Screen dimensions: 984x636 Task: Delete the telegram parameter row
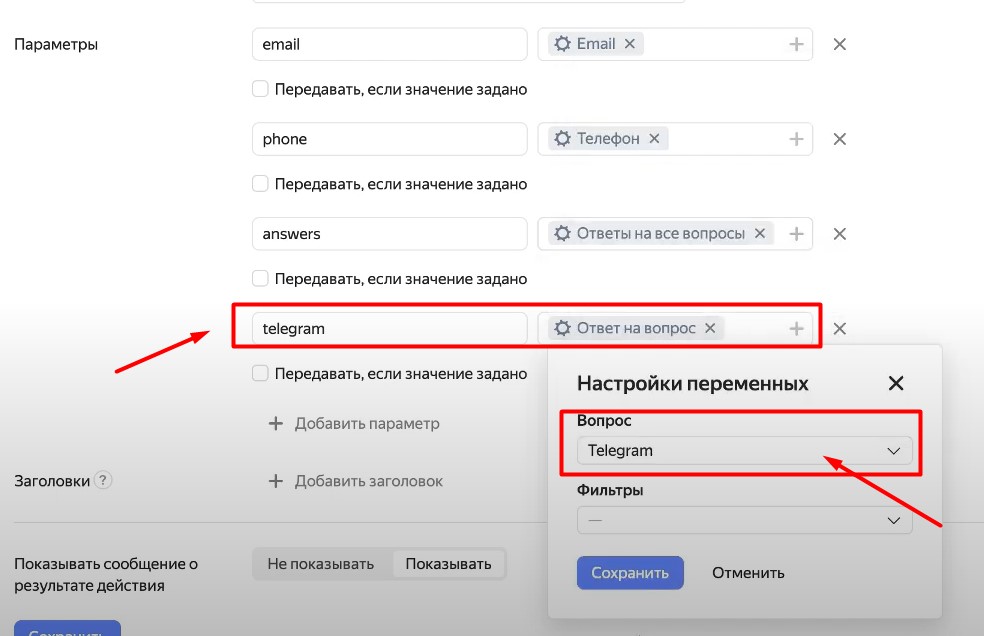[x=840, y=328]
